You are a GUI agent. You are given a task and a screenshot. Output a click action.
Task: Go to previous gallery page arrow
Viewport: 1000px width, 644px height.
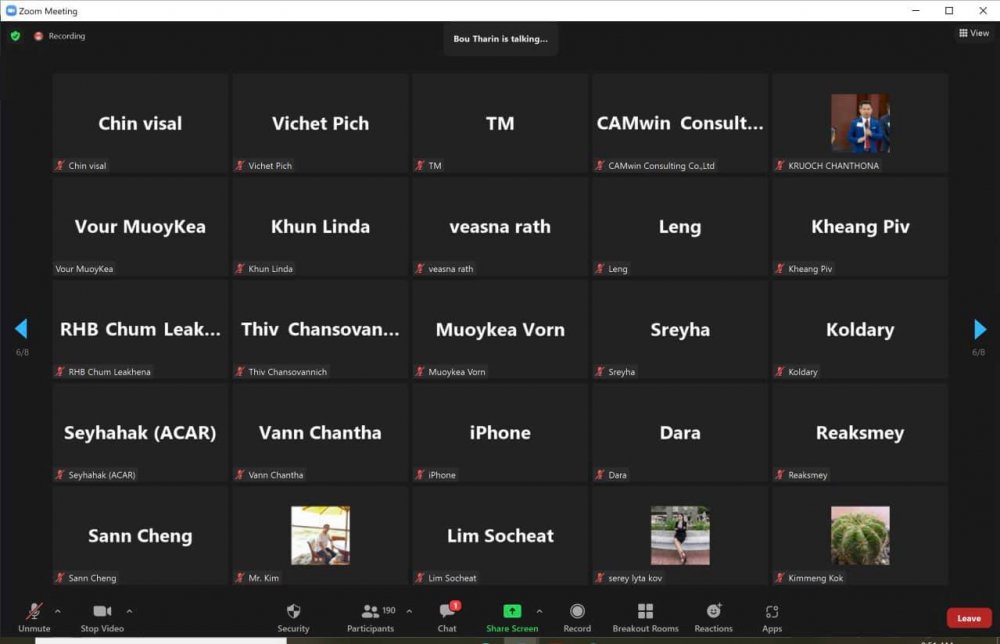[20, 330]
